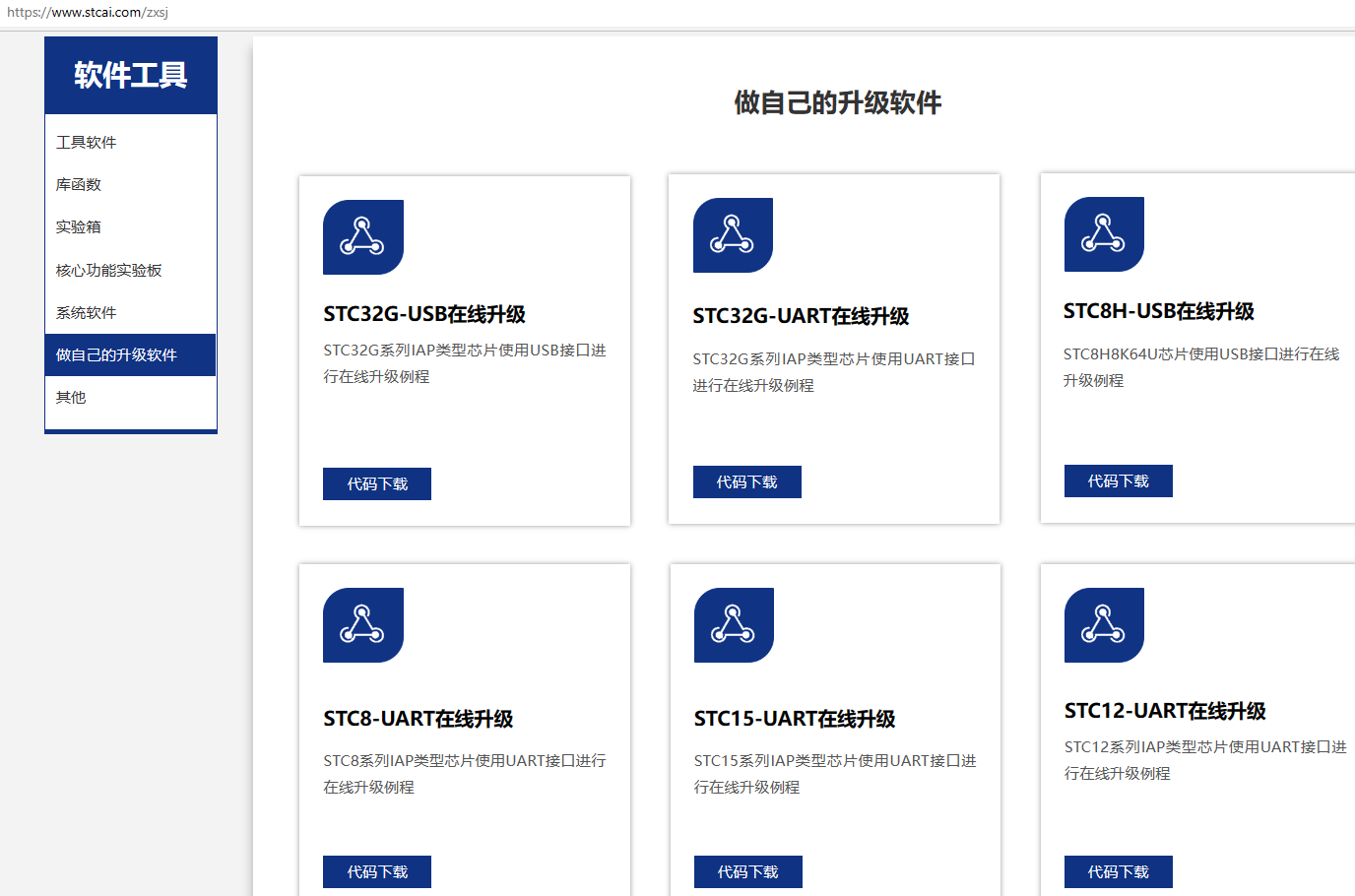Click the STC15-UART在线升级 title

pyautogui.click(x=795, y=719)
